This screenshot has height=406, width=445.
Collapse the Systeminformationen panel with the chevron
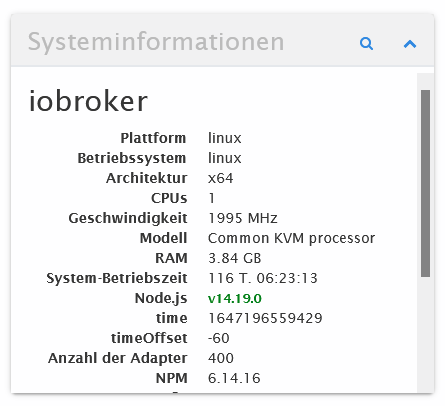(410, 44)
